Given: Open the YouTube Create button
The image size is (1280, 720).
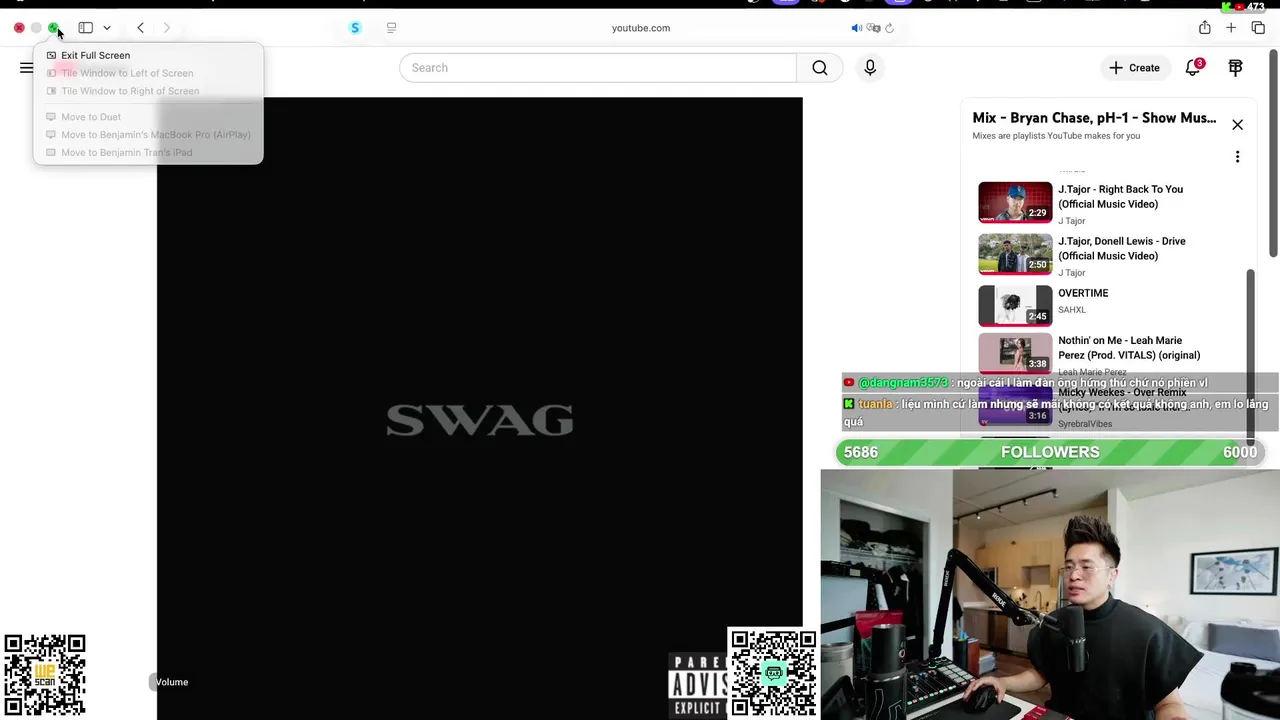Looking at the screenshot, I should (1134, 68).
